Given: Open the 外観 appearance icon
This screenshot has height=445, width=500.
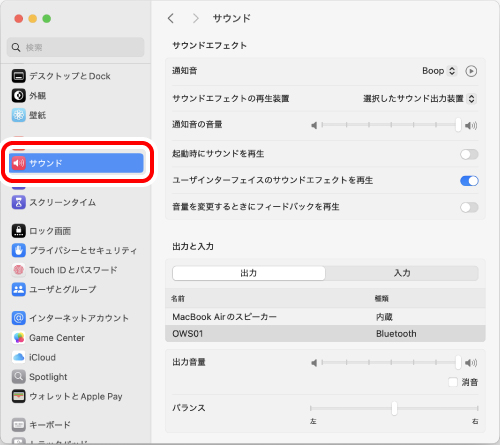Looking at the screenshot, I should click(19, 96).
